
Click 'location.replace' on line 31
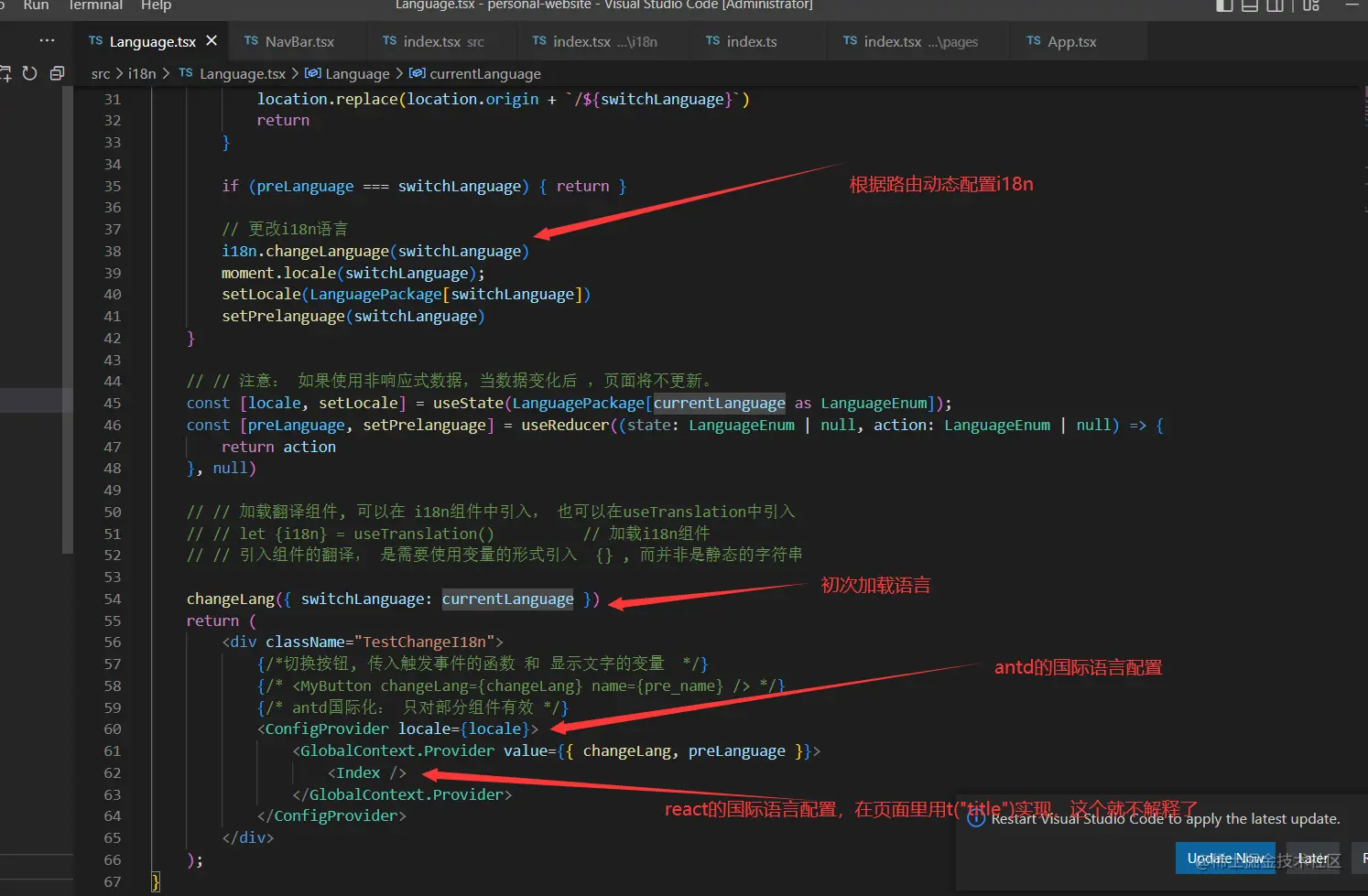pos(328,99)
